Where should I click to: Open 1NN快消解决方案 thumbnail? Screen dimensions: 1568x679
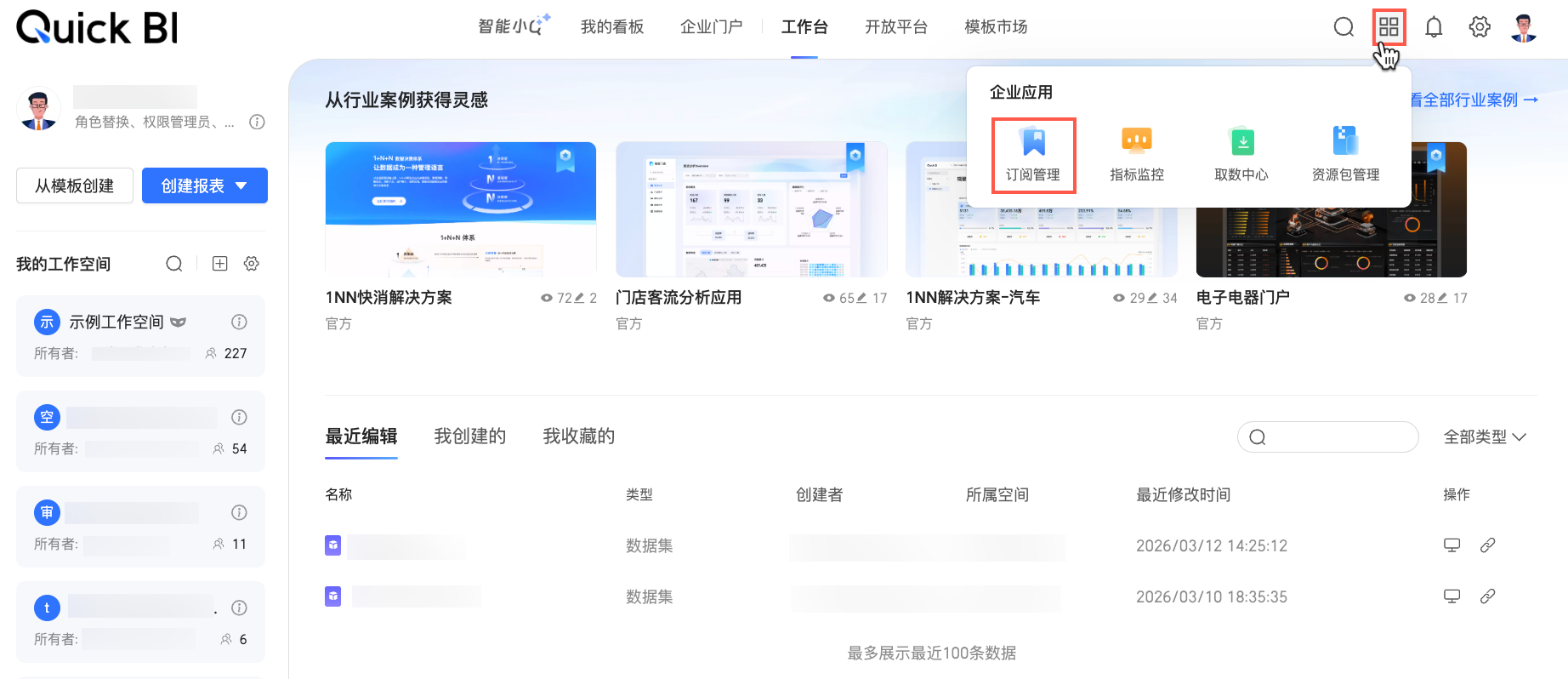(x=461, y=209)
